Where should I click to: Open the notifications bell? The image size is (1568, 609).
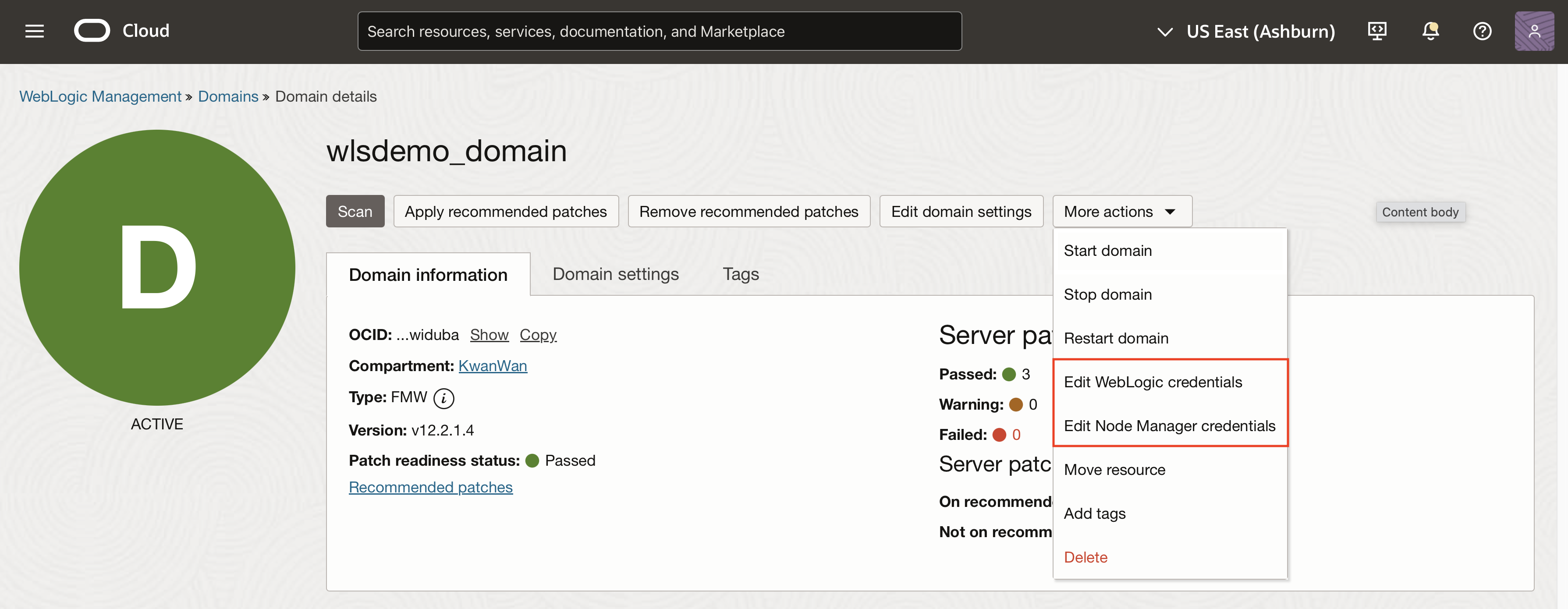pos(1430,31)
